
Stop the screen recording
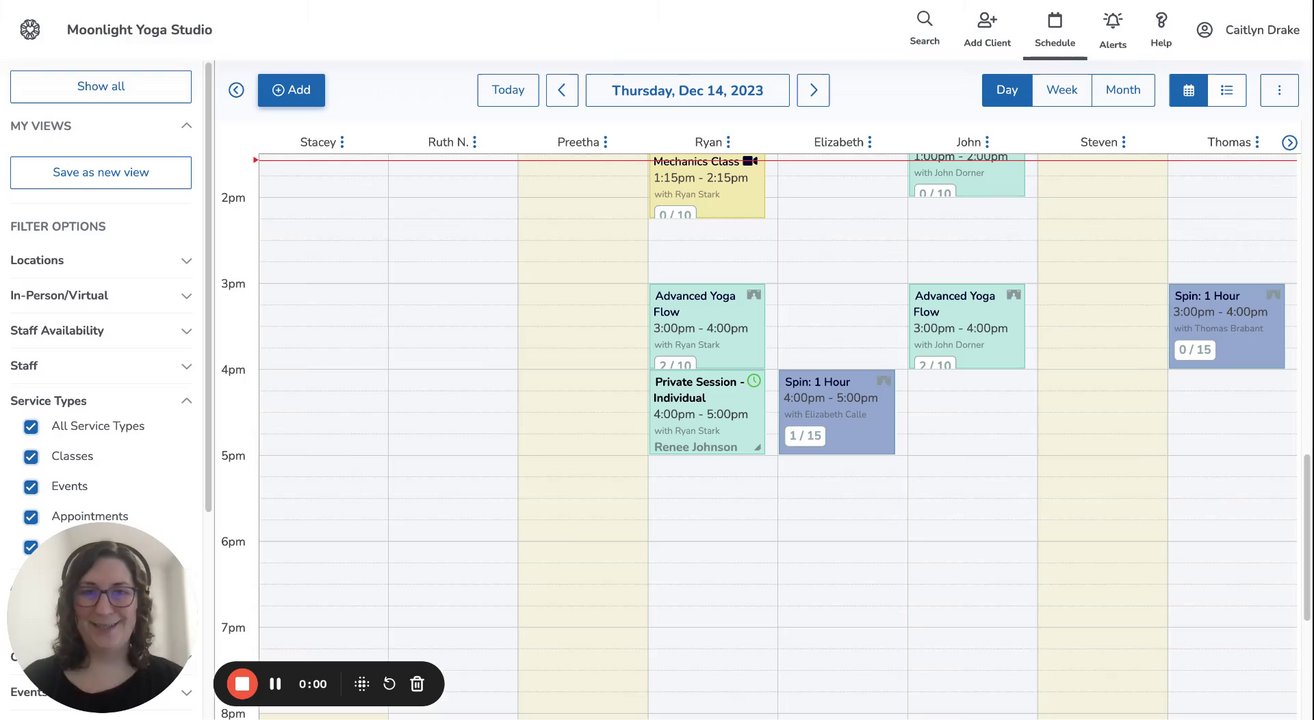tap(242, 684)
